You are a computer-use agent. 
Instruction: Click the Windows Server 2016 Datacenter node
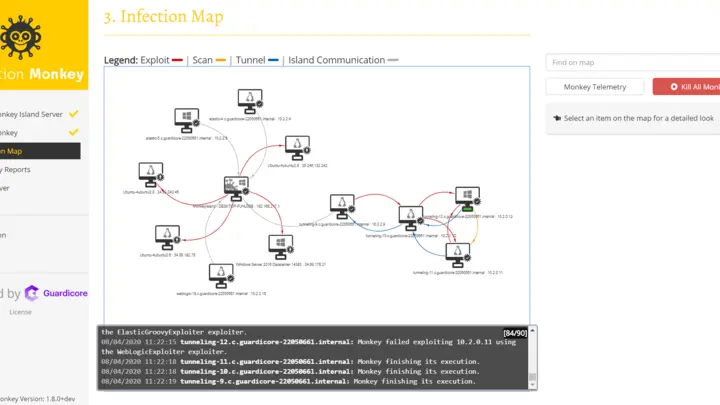click(x=279, y=246)
